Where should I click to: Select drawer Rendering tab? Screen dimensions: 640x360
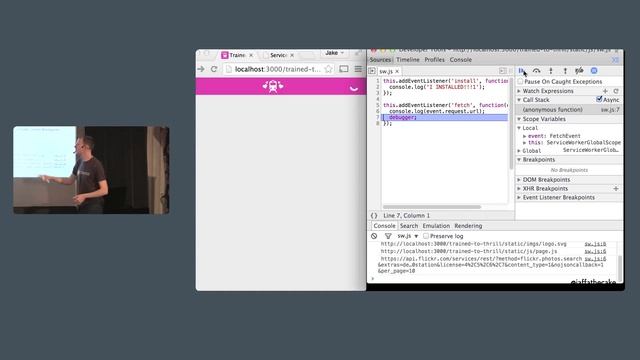[x=468, y=226]
